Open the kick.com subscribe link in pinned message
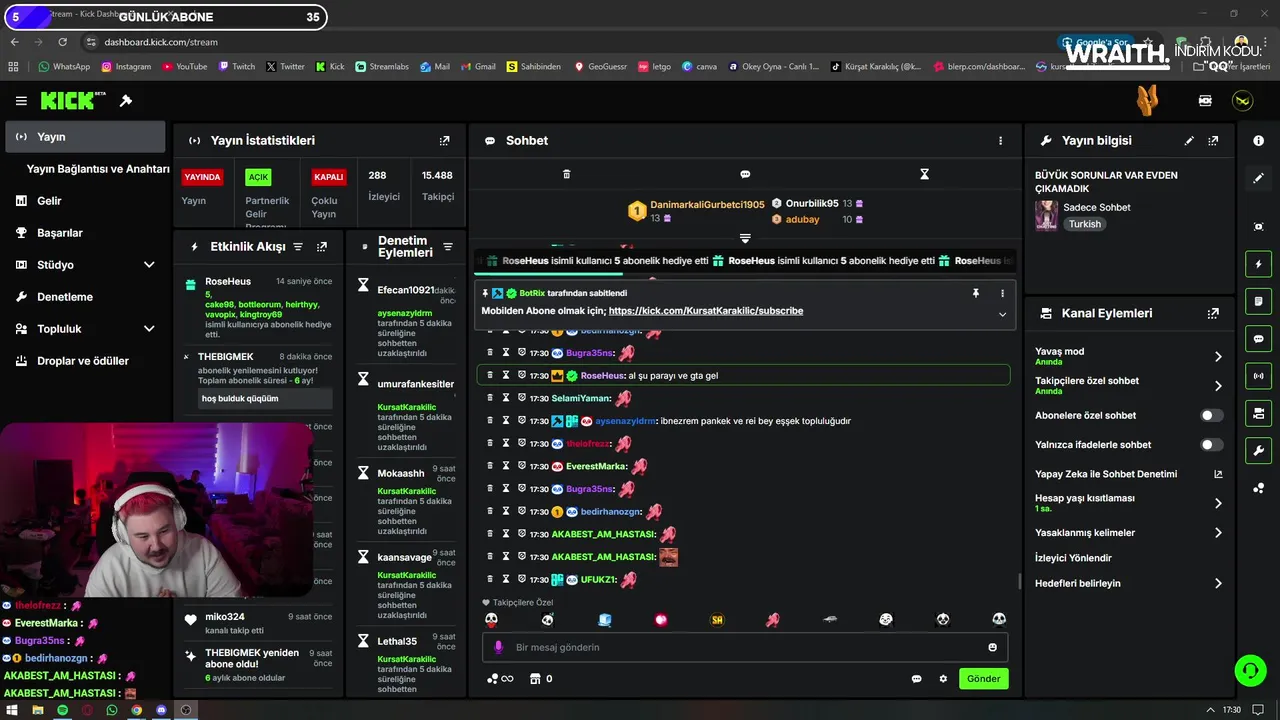The width and height of the screenshot is (1280, 720). 705,311
